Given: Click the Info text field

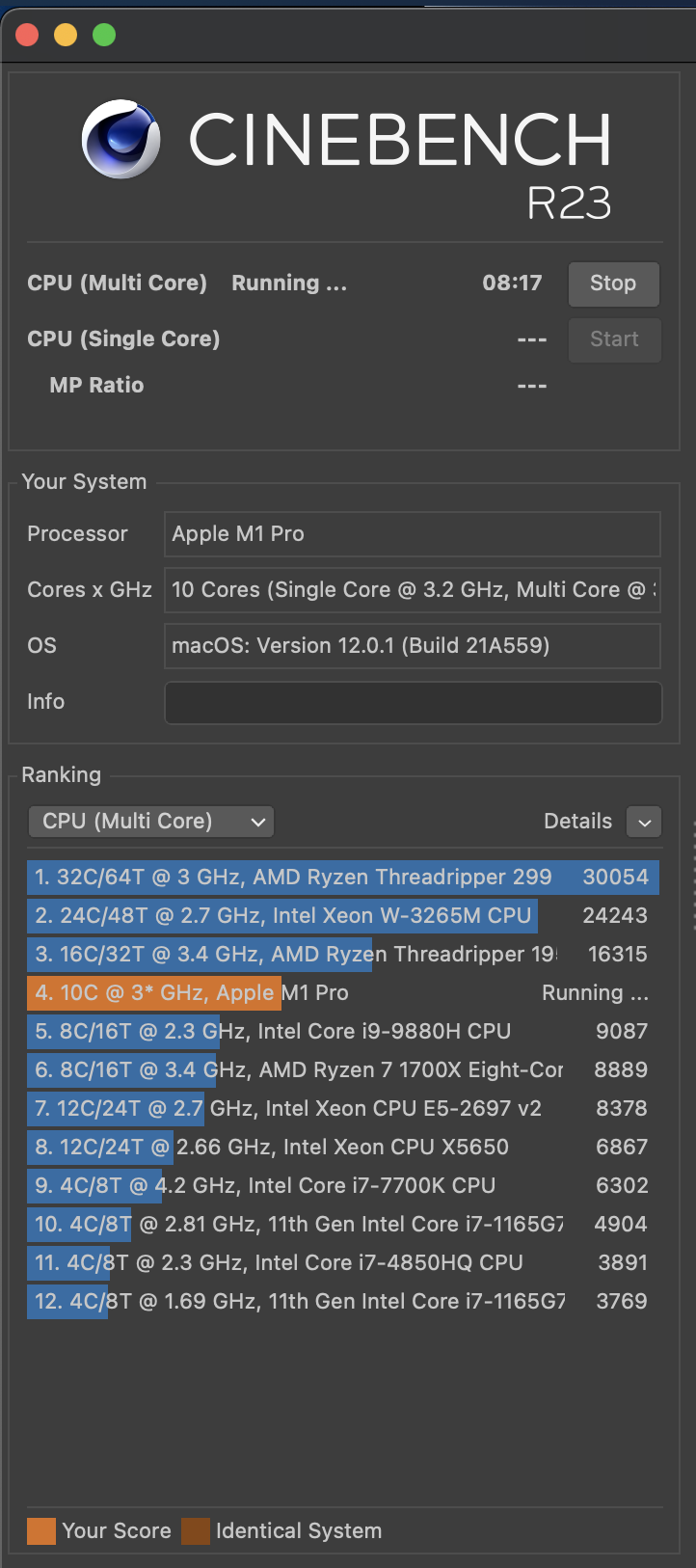Looking at the screenshot, I should pos(413,702).
